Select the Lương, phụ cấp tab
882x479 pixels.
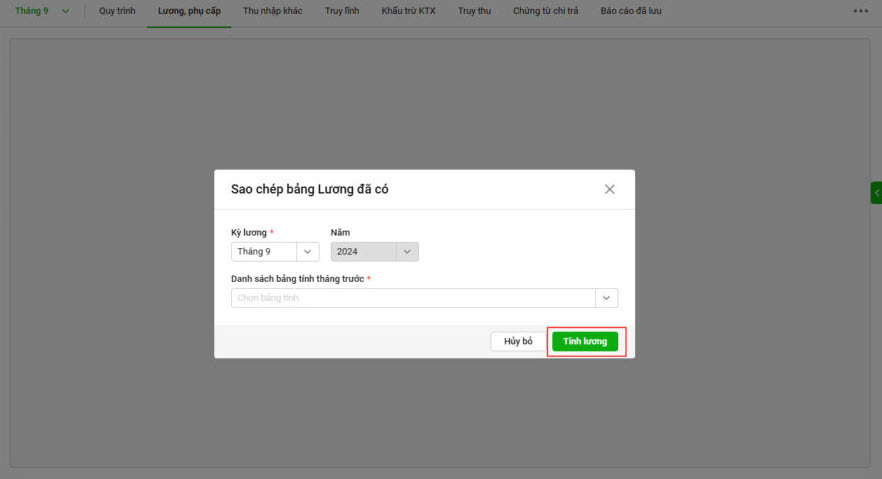pyautogui.click(x=188, y=11)
